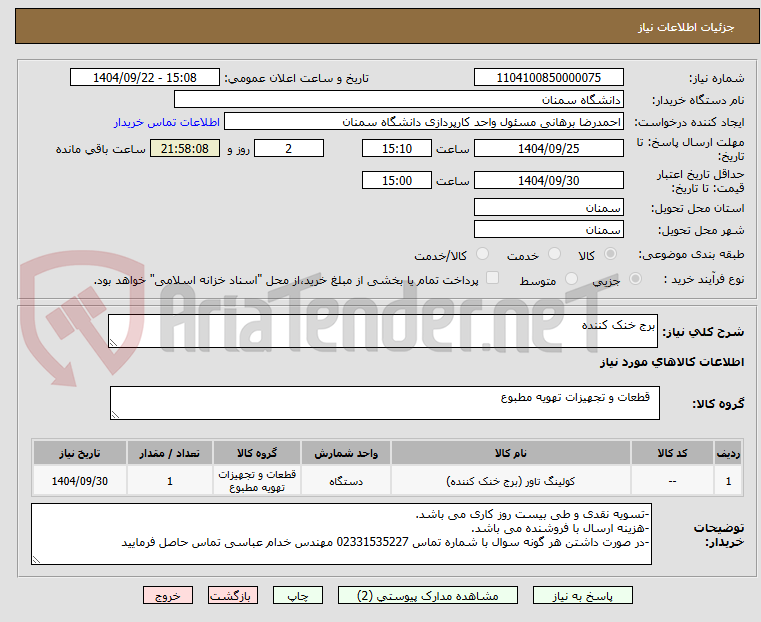Click the استان محل تحویل field
The image size is (761, 622).
click(x=548, y=208)
